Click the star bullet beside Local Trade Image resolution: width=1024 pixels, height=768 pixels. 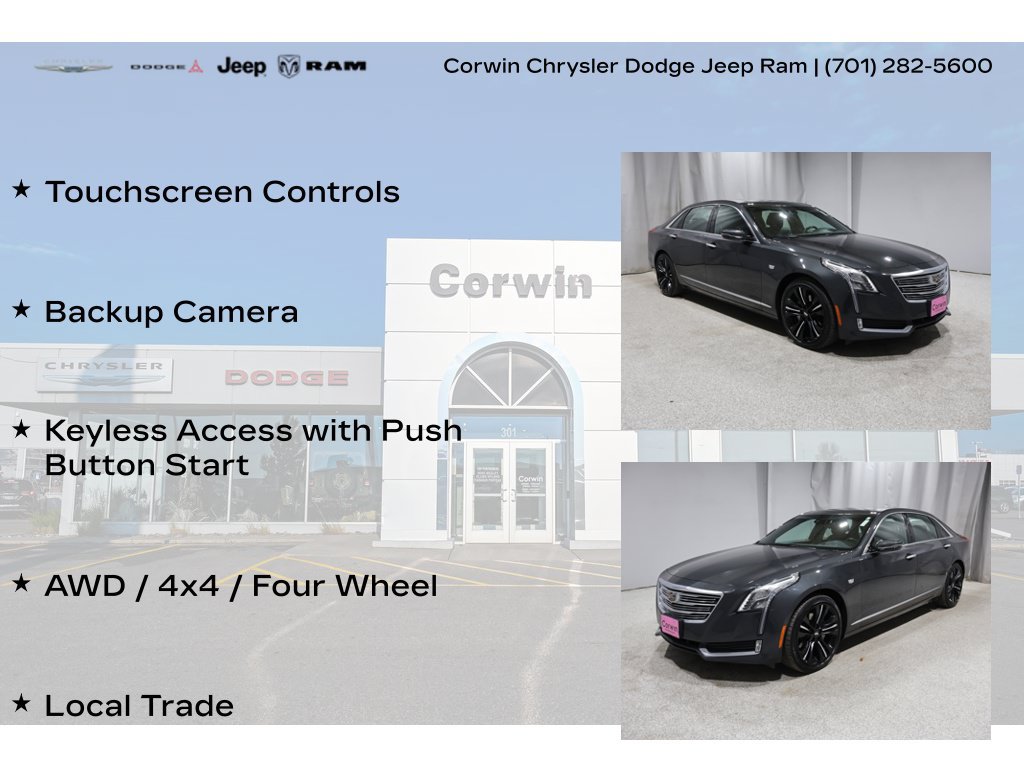click(22, 704)
